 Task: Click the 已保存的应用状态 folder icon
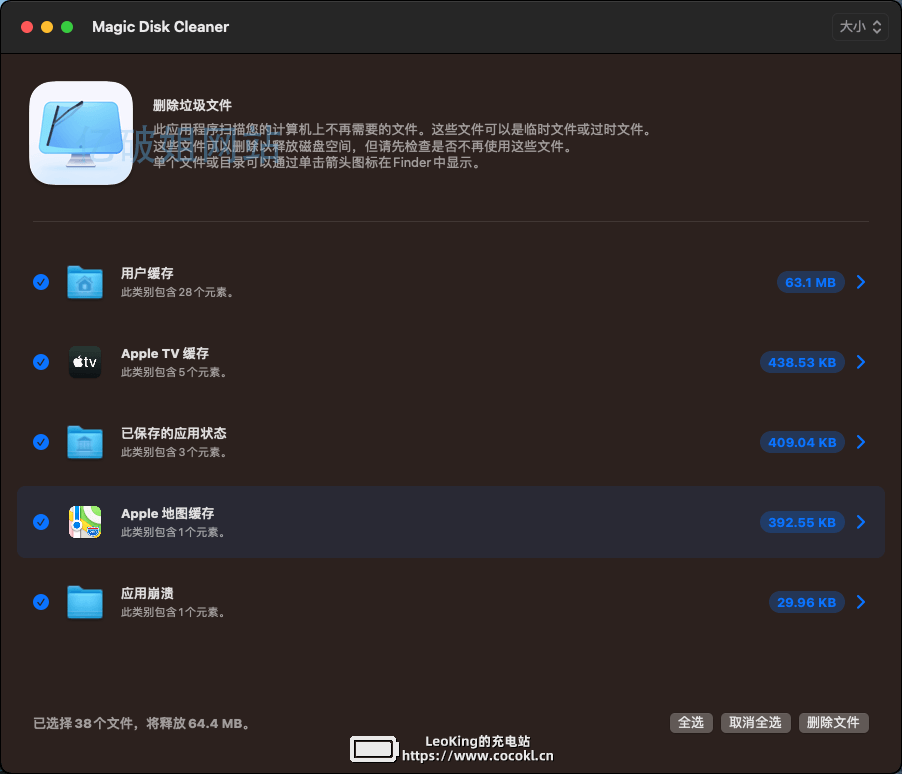point(85,442)
